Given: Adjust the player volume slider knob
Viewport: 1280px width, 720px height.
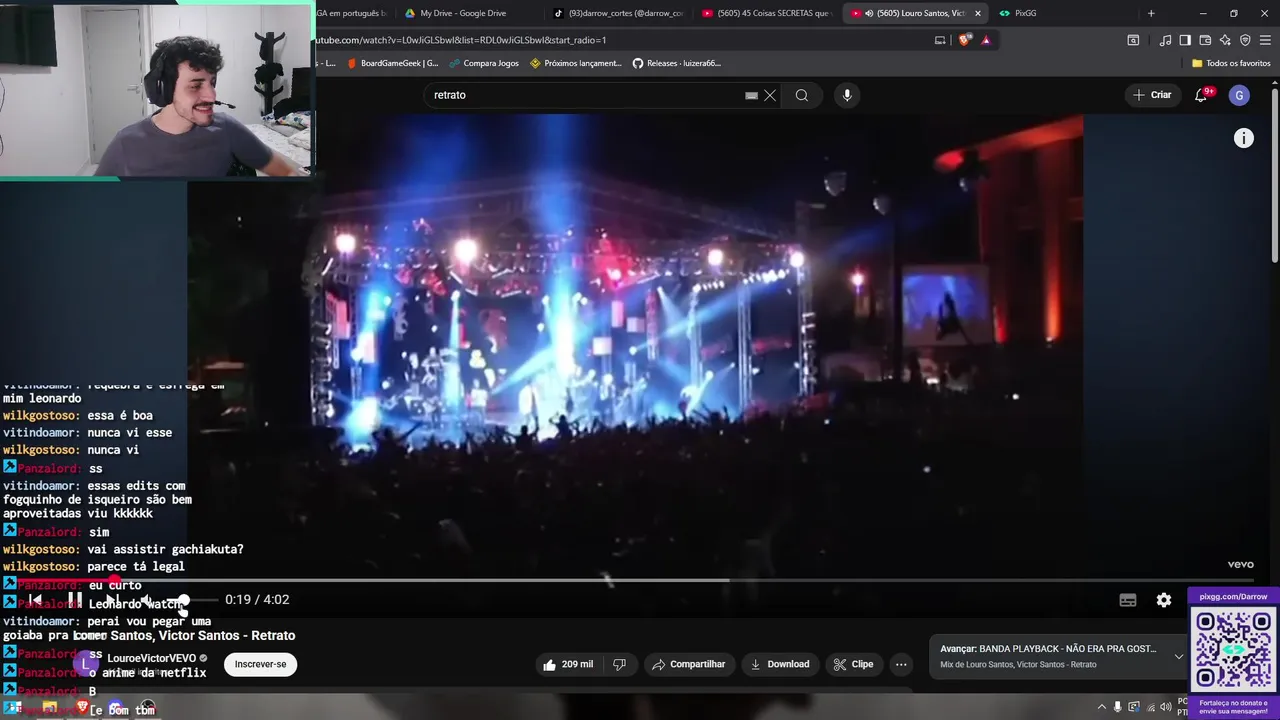Looking at the screenshot, I should click(184, 600).
